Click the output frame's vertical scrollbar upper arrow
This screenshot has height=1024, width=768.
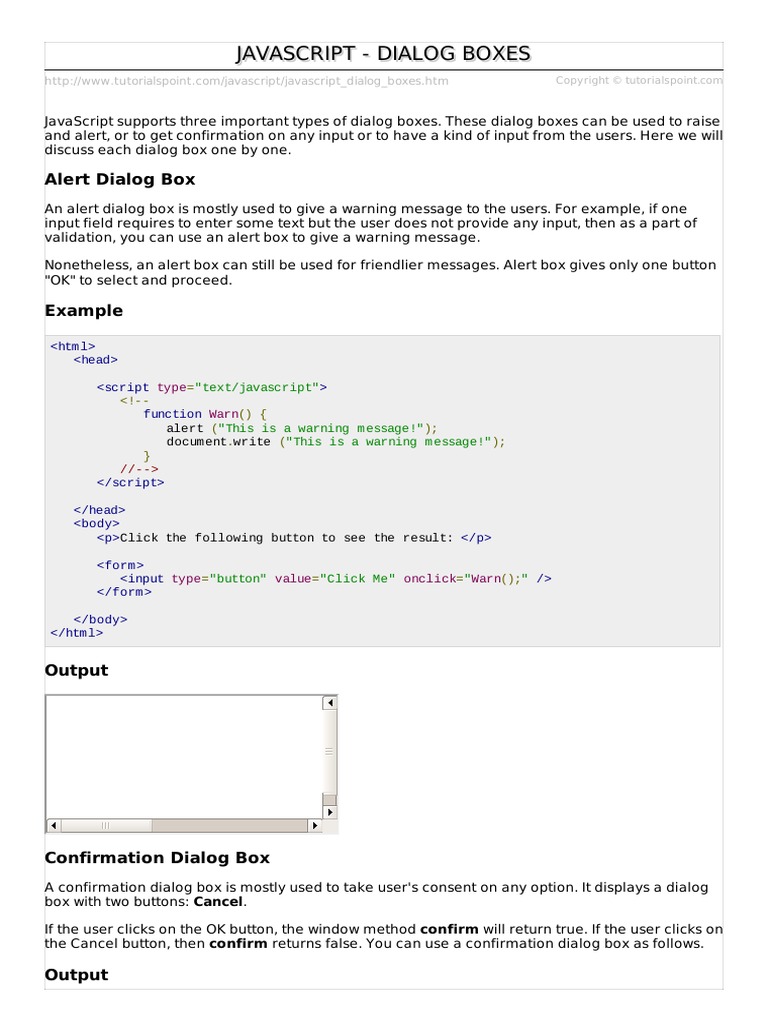pyautogui.click(x=330, y=703)
